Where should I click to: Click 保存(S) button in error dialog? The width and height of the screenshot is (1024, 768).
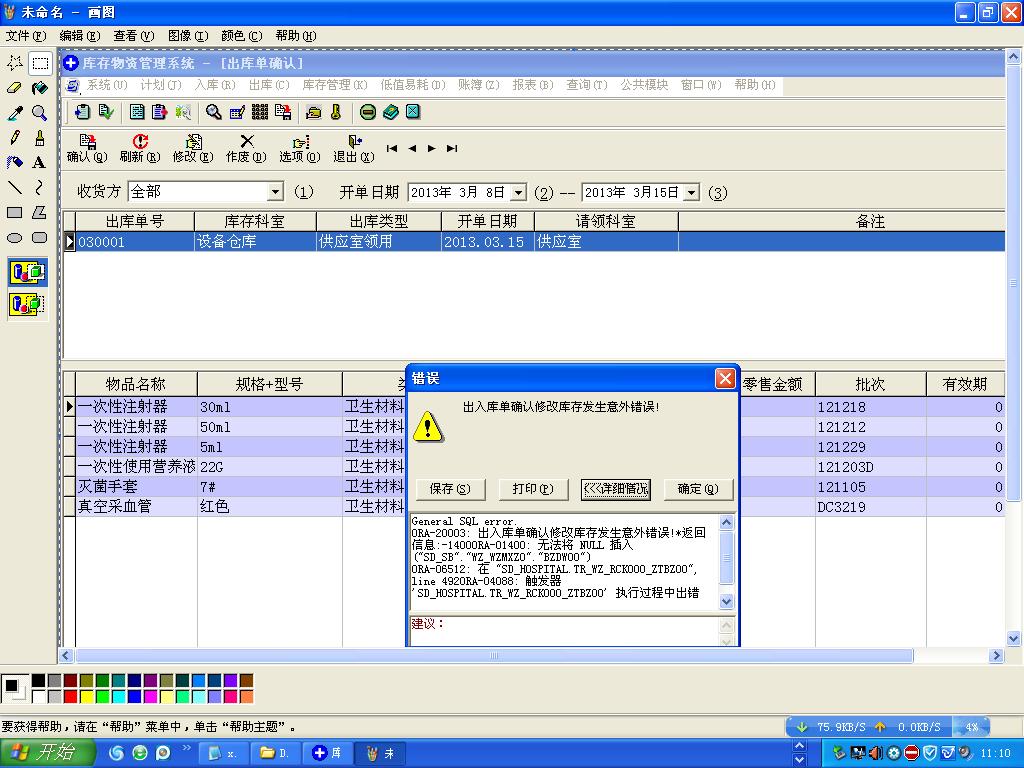451,489
